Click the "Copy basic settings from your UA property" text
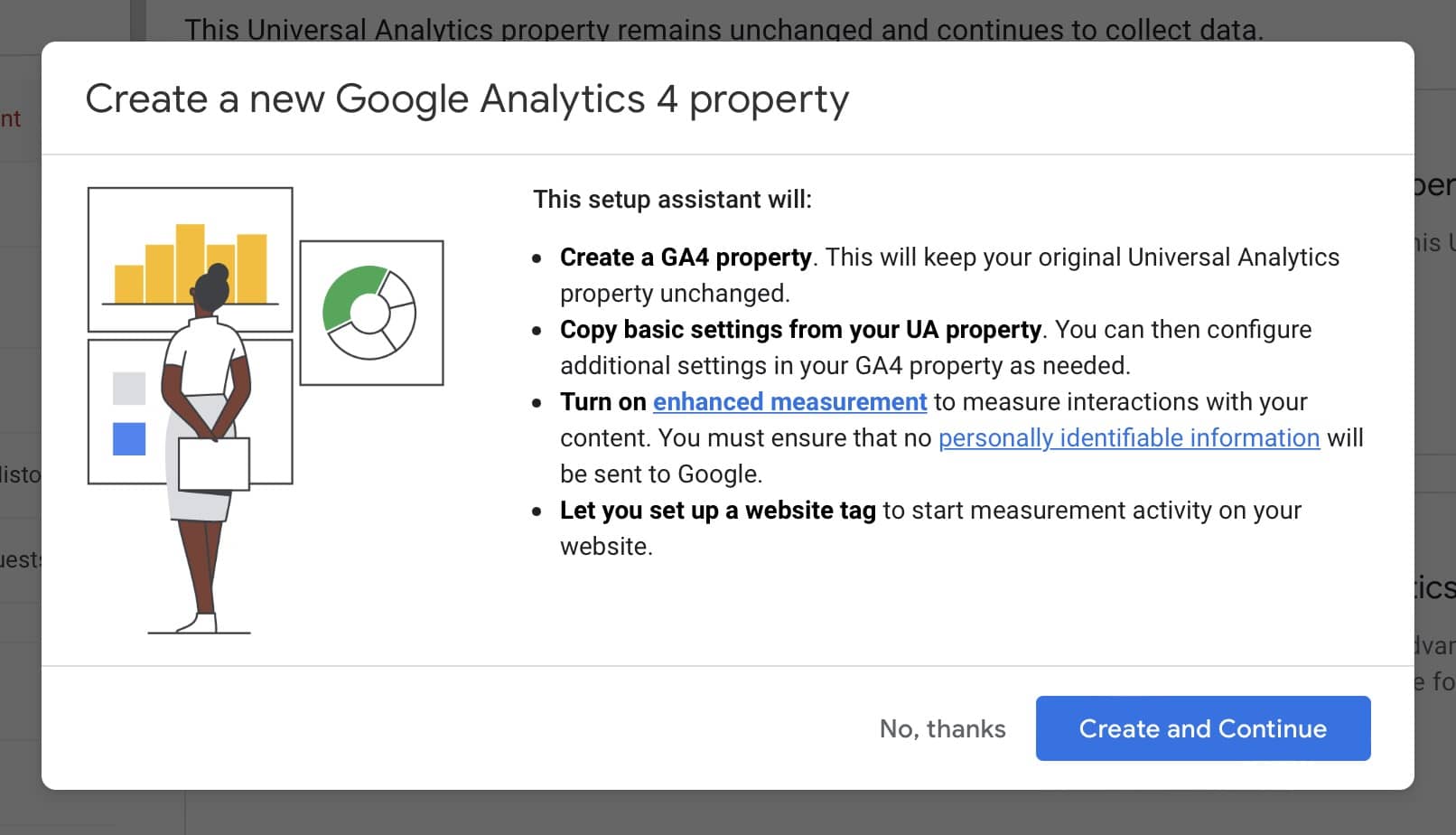This screenshot has height=835, width=1456. coord(800,330)
